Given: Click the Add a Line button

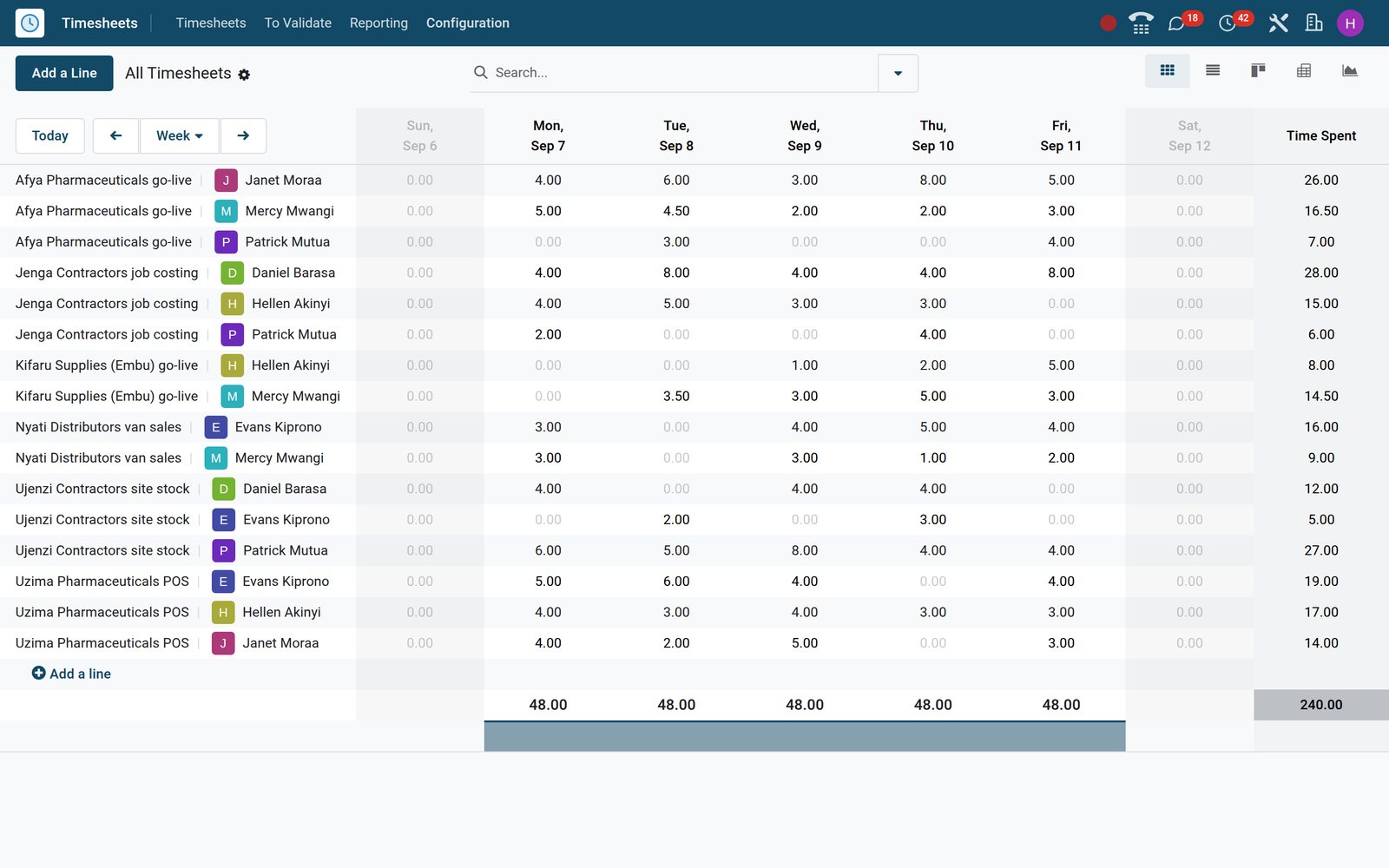Looking at the screenshot, I should (x=64, y=73).
